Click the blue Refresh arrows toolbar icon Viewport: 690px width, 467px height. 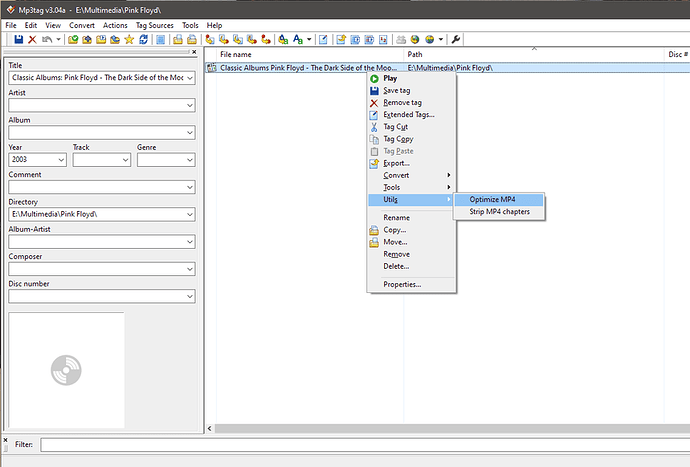(145, 39)
